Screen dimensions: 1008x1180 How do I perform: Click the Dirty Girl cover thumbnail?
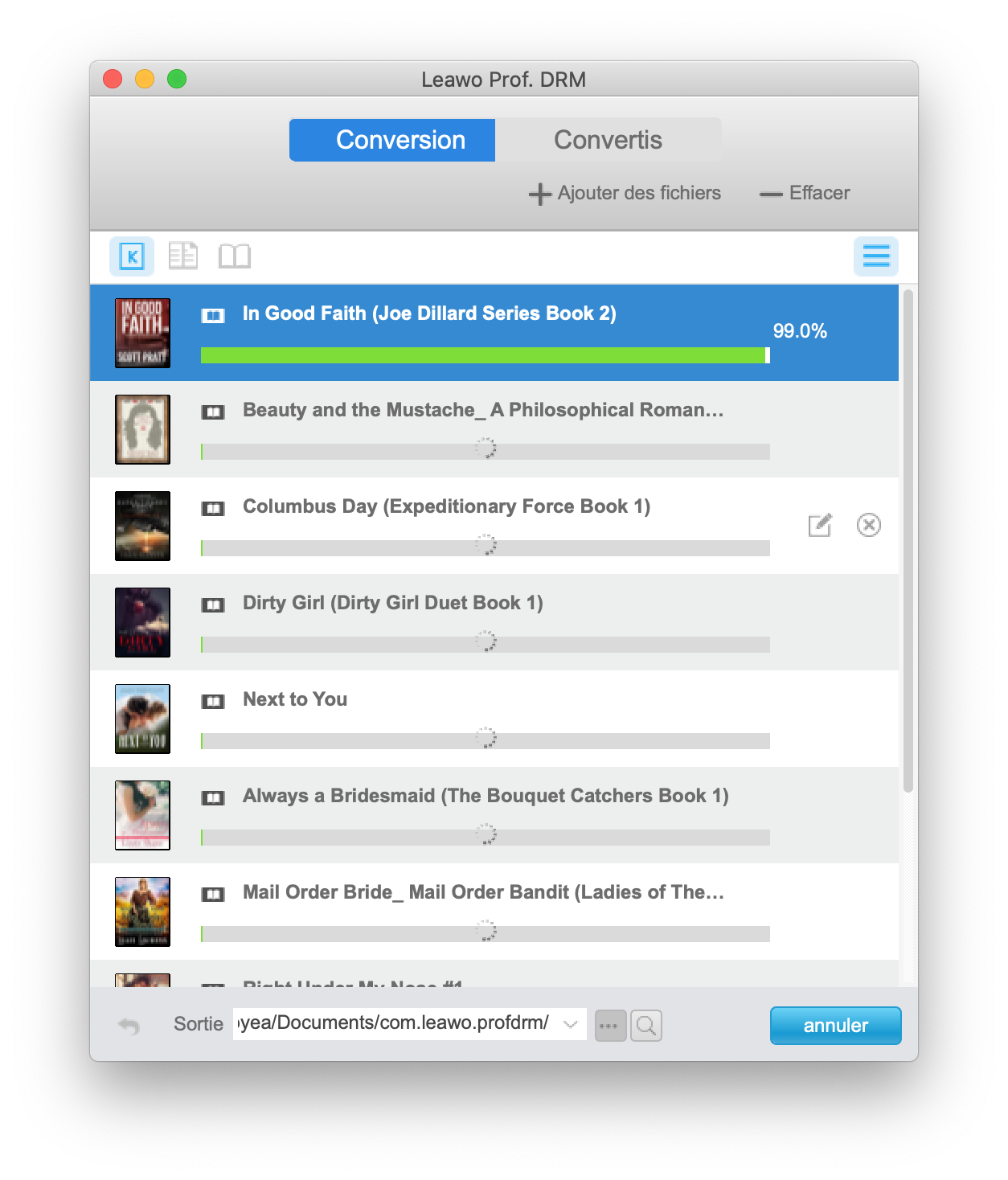142,622
